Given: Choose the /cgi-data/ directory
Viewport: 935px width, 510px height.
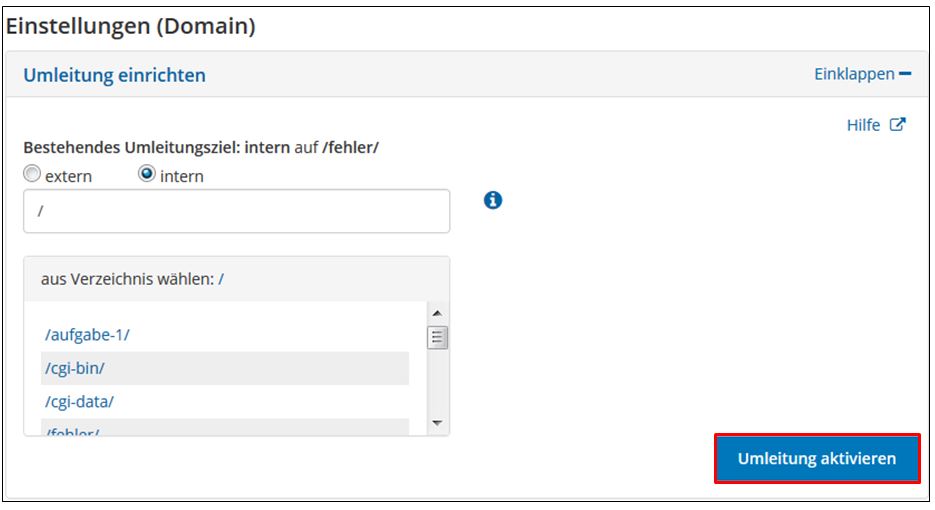Looking at the screenshot, I should click(x=79, y=401).
